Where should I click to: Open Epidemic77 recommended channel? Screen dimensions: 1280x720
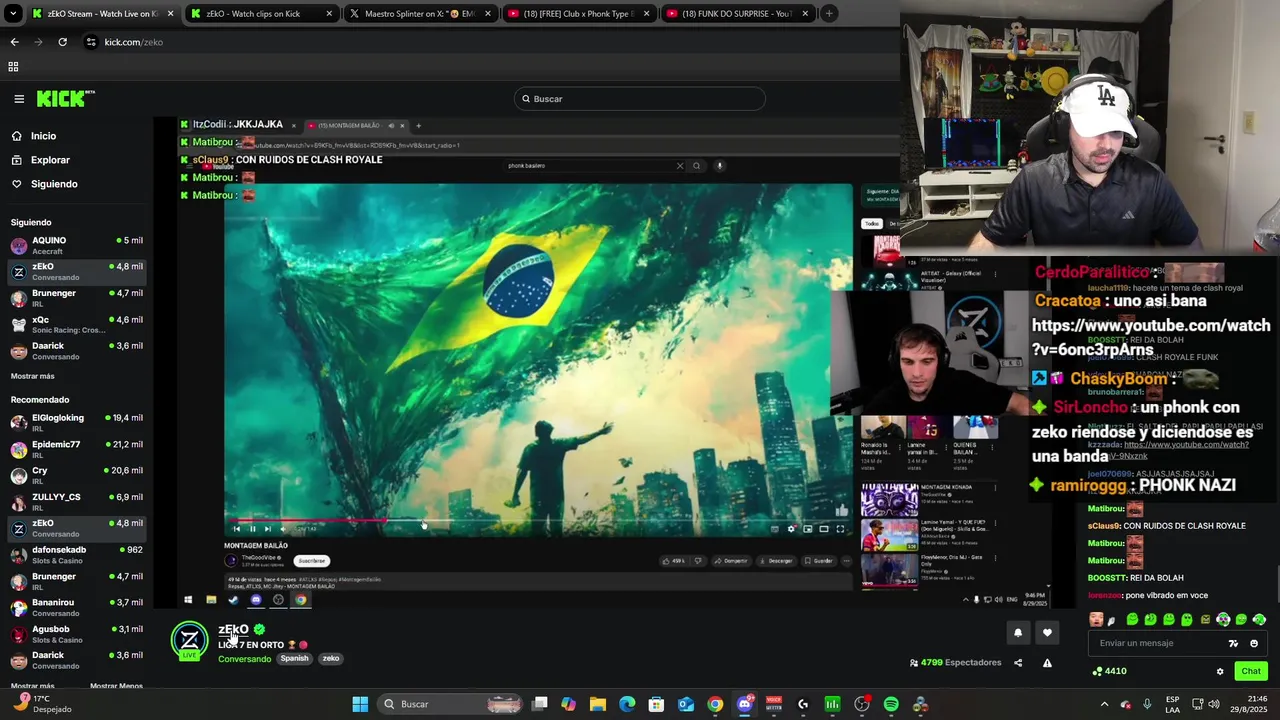pyautogui.click(x=76, y=449)
